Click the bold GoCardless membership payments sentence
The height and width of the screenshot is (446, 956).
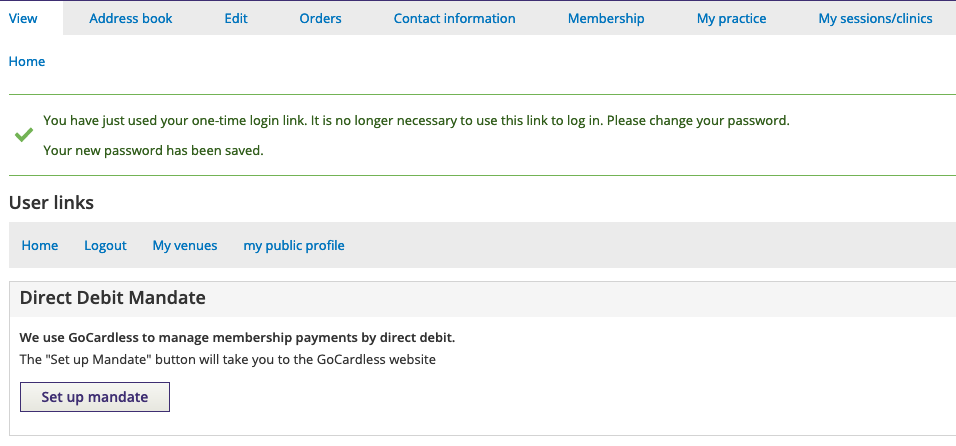pyautogui.click(x=237, y=338)
